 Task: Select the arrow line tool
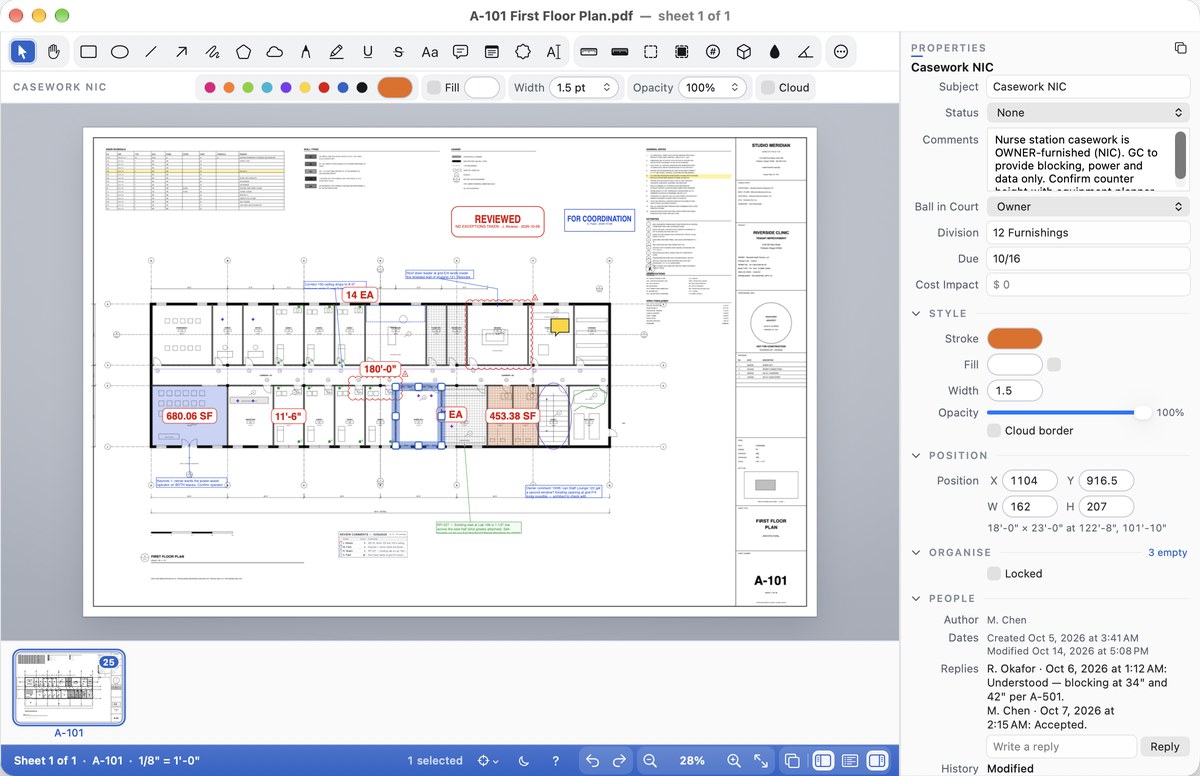[x=181, y=52]
